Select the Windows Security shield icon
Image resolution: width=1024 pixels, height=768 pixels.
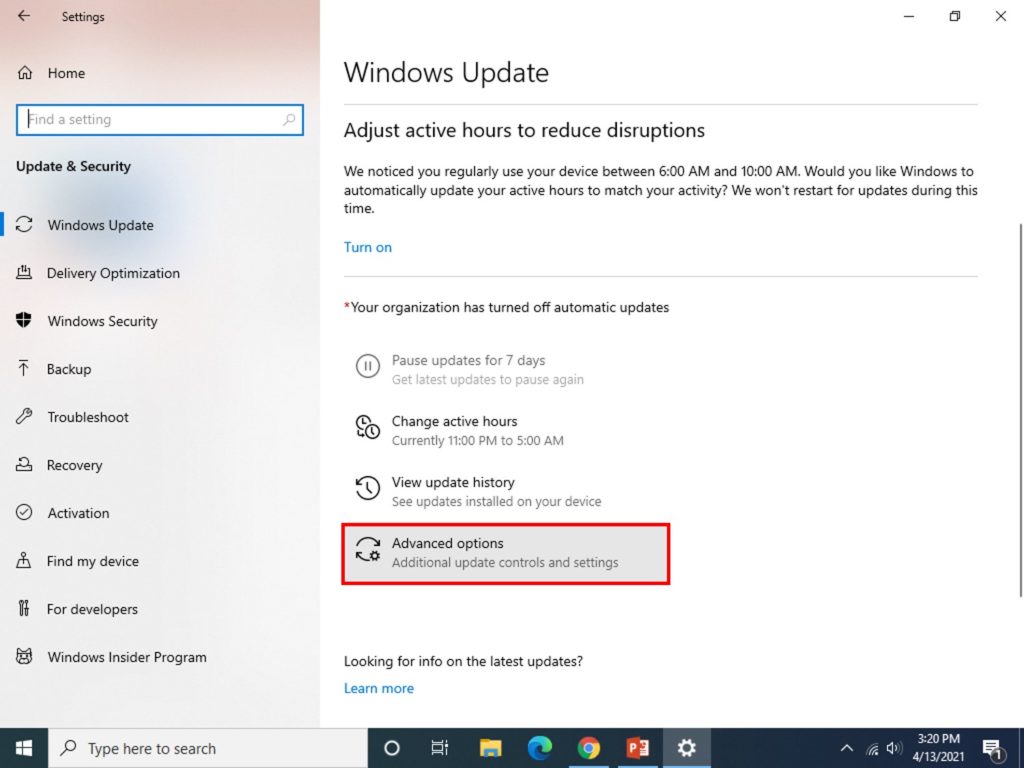click(24, 320)
